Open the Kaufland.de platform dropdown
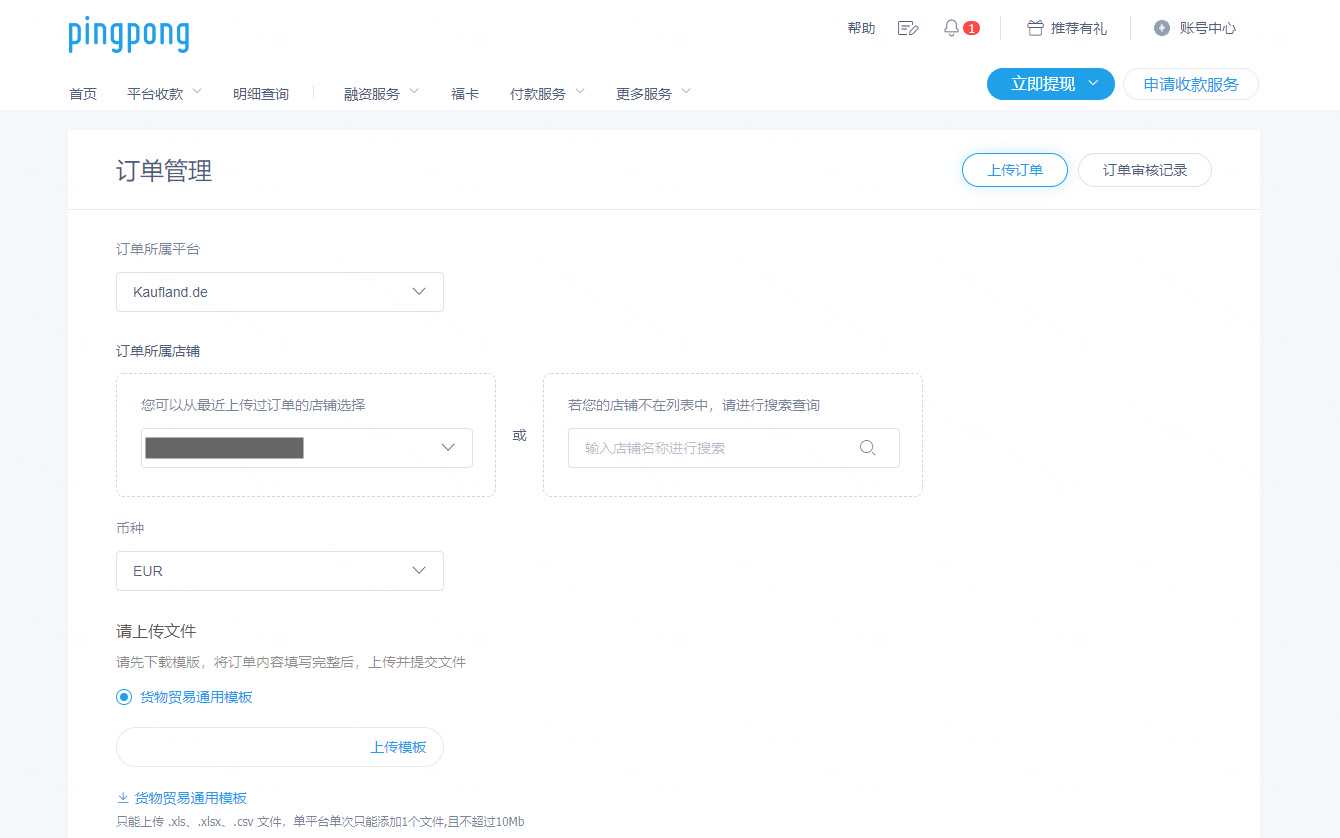 click(280, 292)
